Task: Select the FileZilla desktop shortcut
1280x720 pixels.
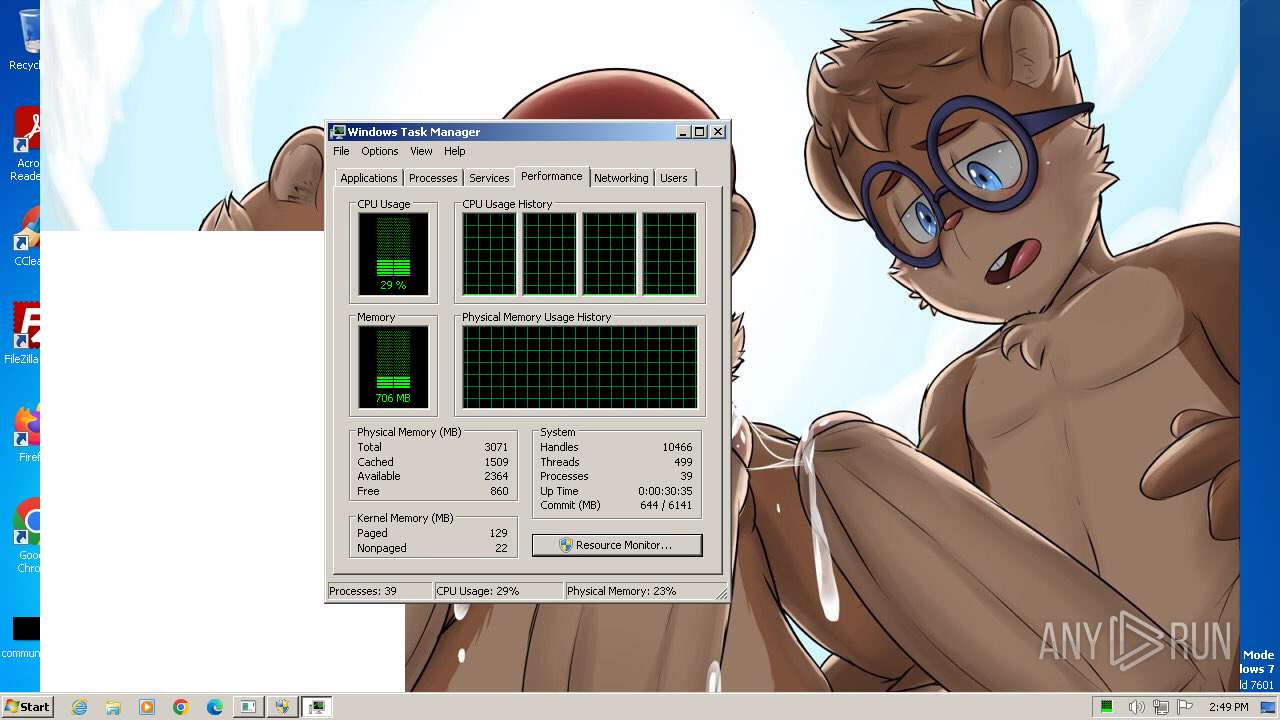Action: point(22,333)
